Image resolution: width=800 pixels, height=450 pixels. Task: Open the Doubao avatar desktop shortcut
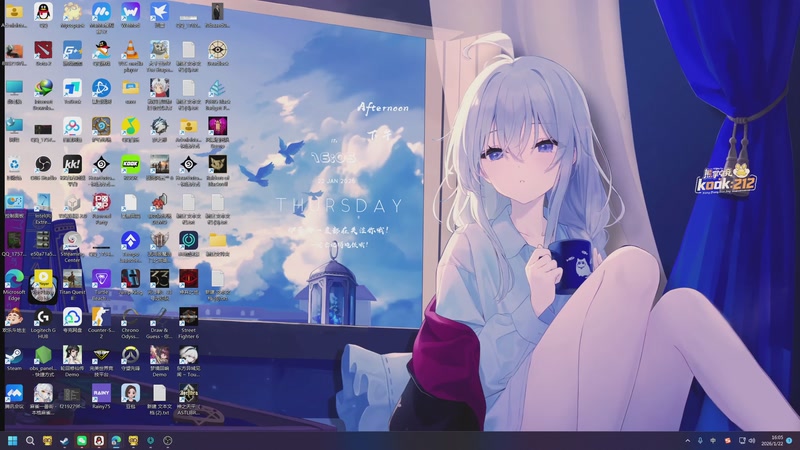pos(131,393)
